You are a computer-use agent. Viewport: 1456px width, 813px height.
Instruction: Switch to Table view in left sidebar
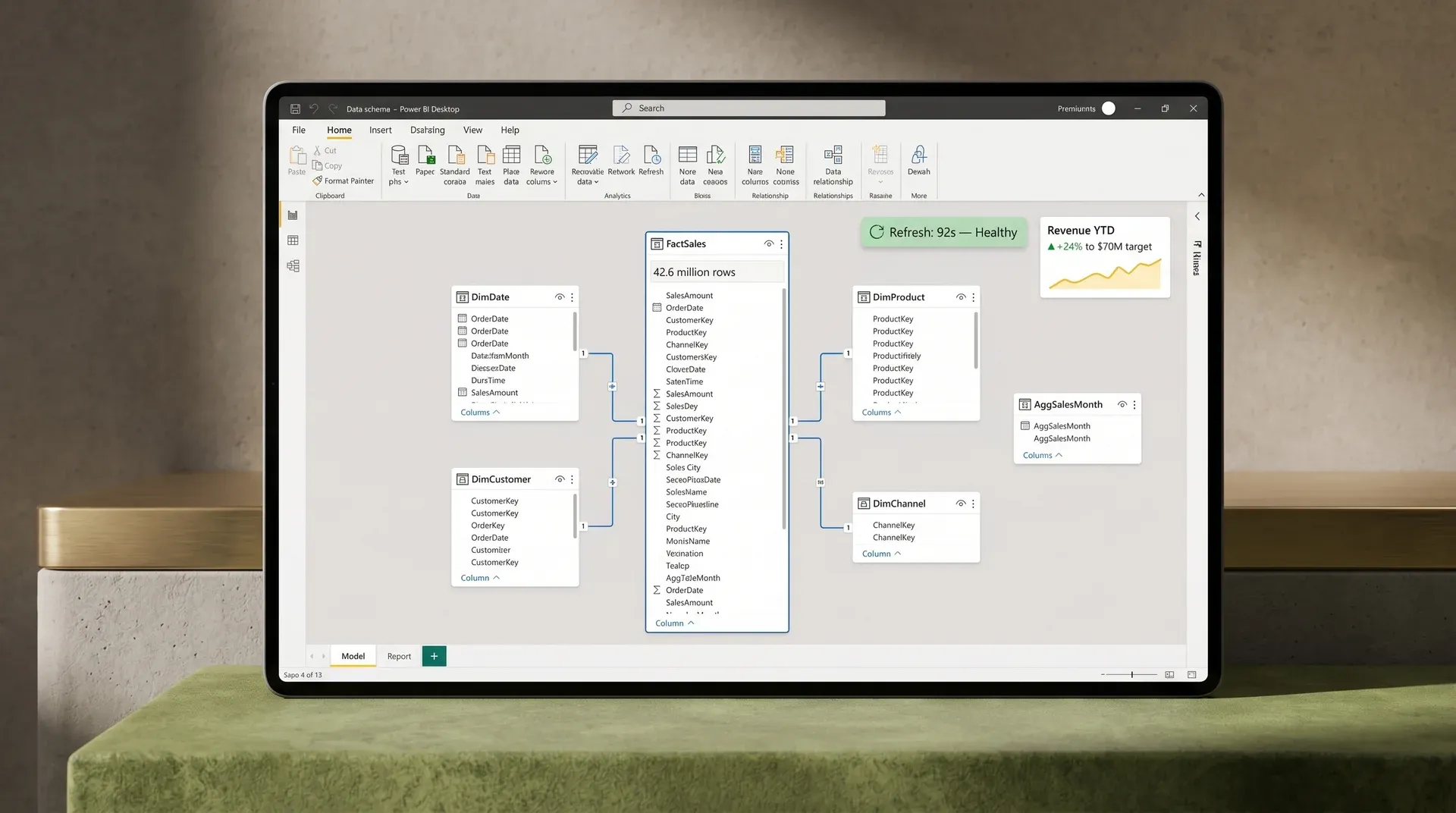pyautogui.click(x=293, y=240)
